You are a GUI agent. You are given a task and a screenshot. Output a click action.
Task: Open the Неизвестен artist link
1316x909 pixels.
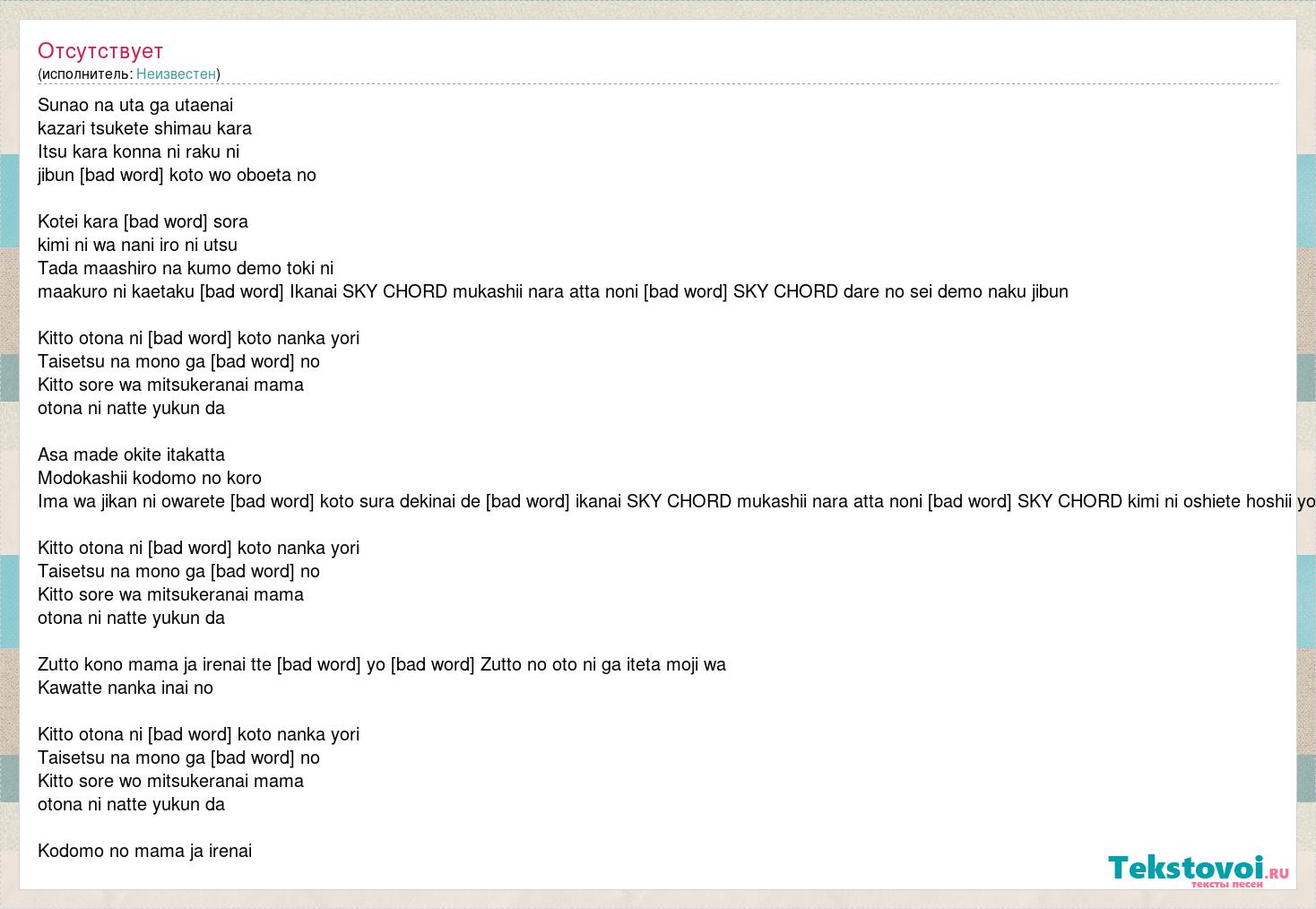[x=176, y=74]
